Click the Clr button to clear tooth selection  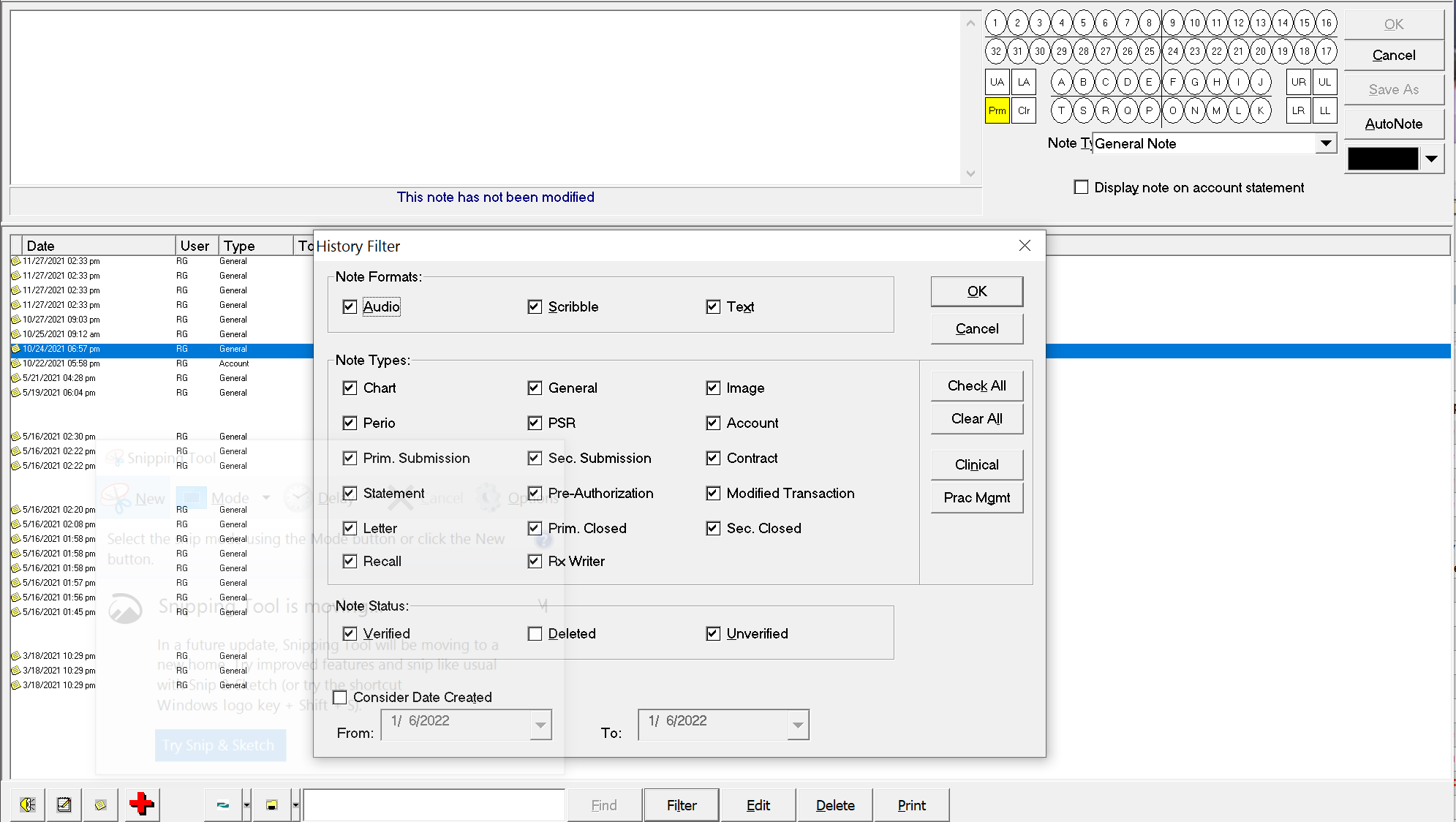click(1023, 110)
